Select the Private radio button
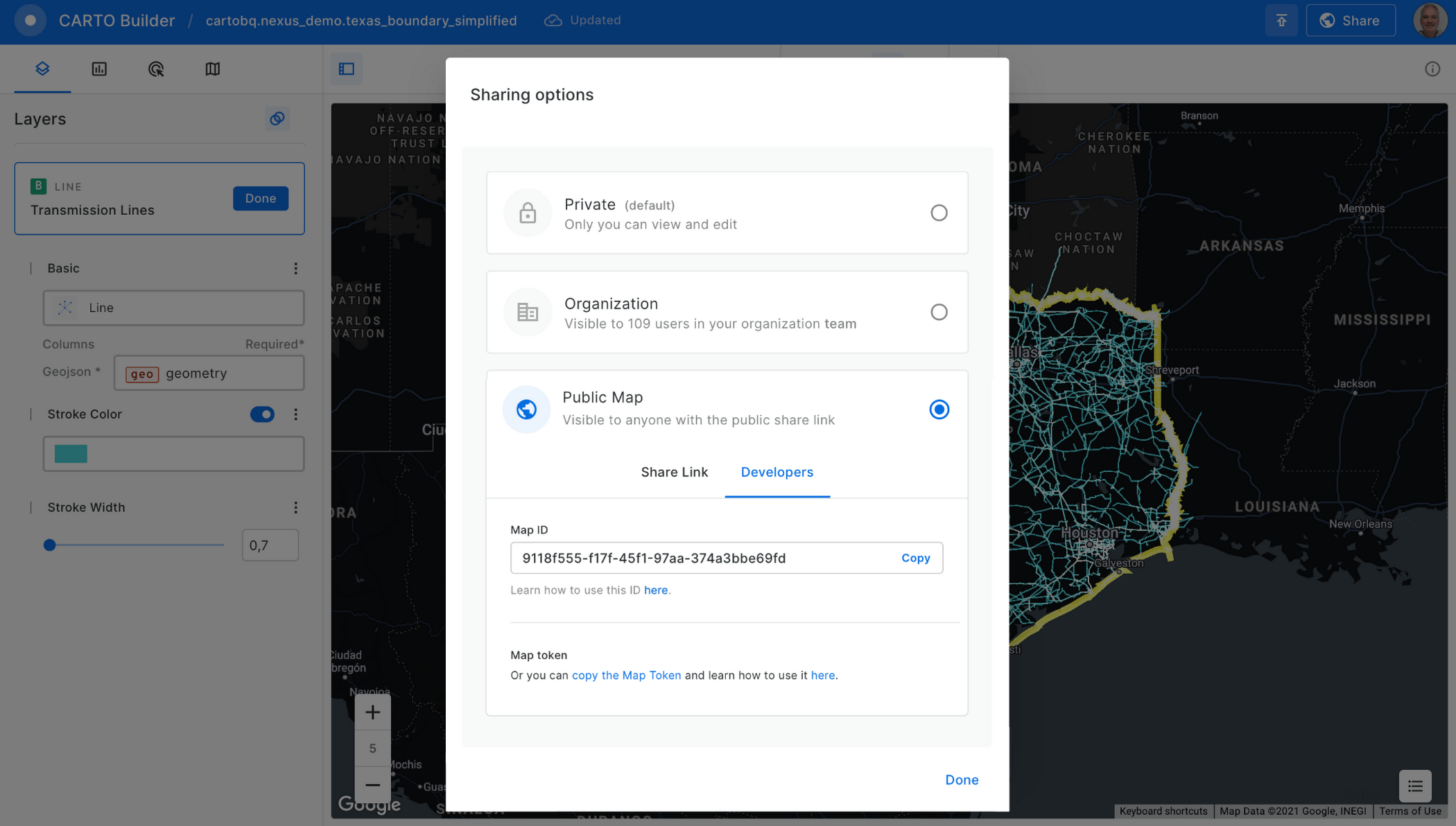The height and width of the screenshot is (826, 1456). click(x=938, y=213)
